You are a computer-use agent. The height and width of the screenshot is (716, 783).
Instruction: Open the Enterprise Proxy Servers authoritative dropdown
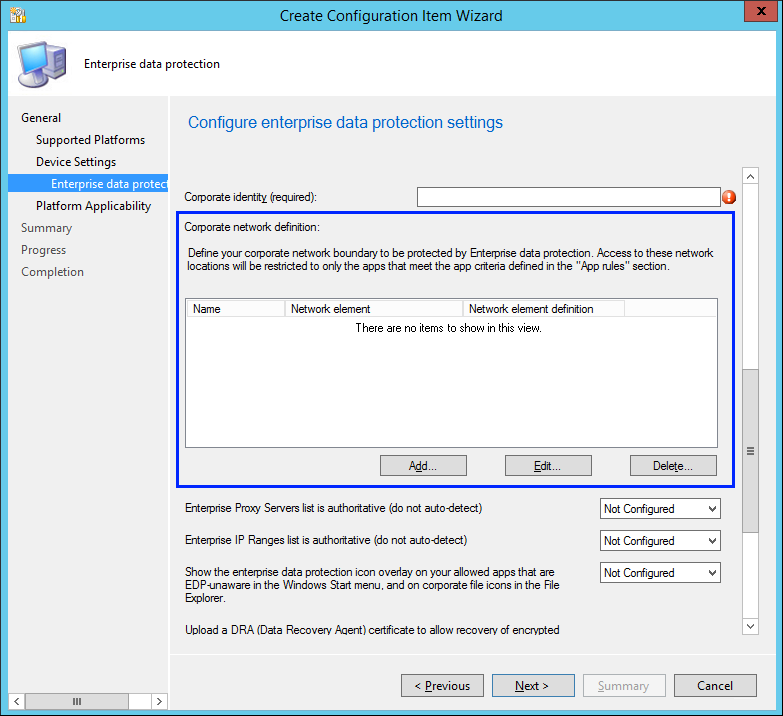(x=660, y=509)
